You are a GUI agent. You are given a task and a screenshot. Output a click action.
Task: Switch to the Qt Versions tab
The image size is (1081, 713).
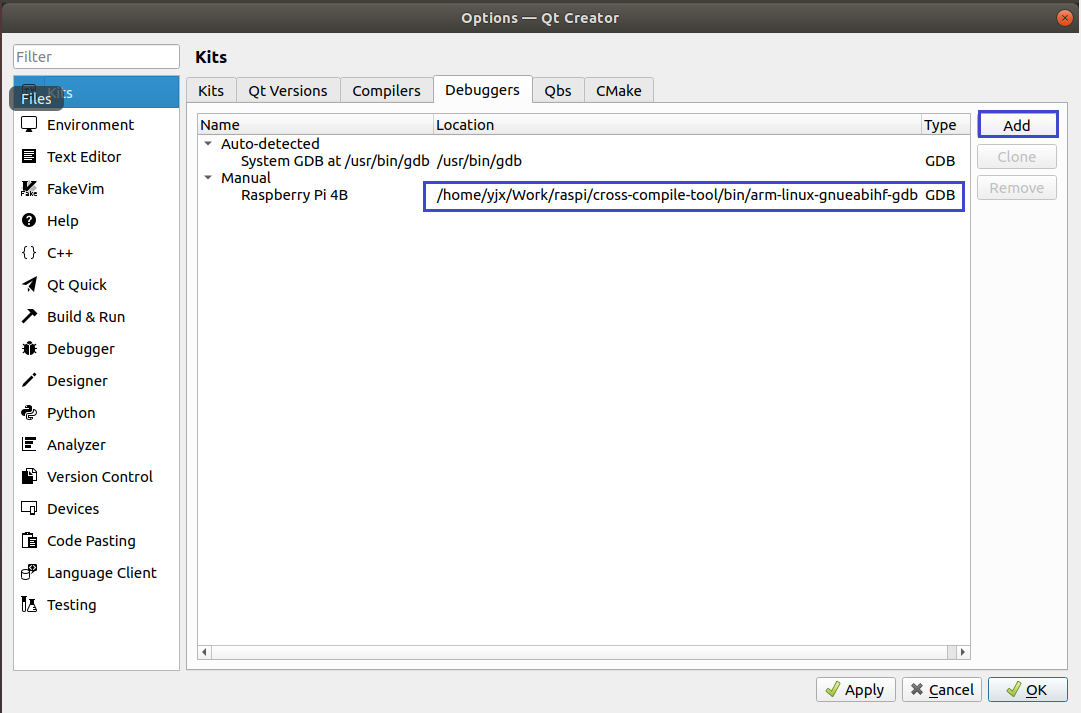pos(287,90)
